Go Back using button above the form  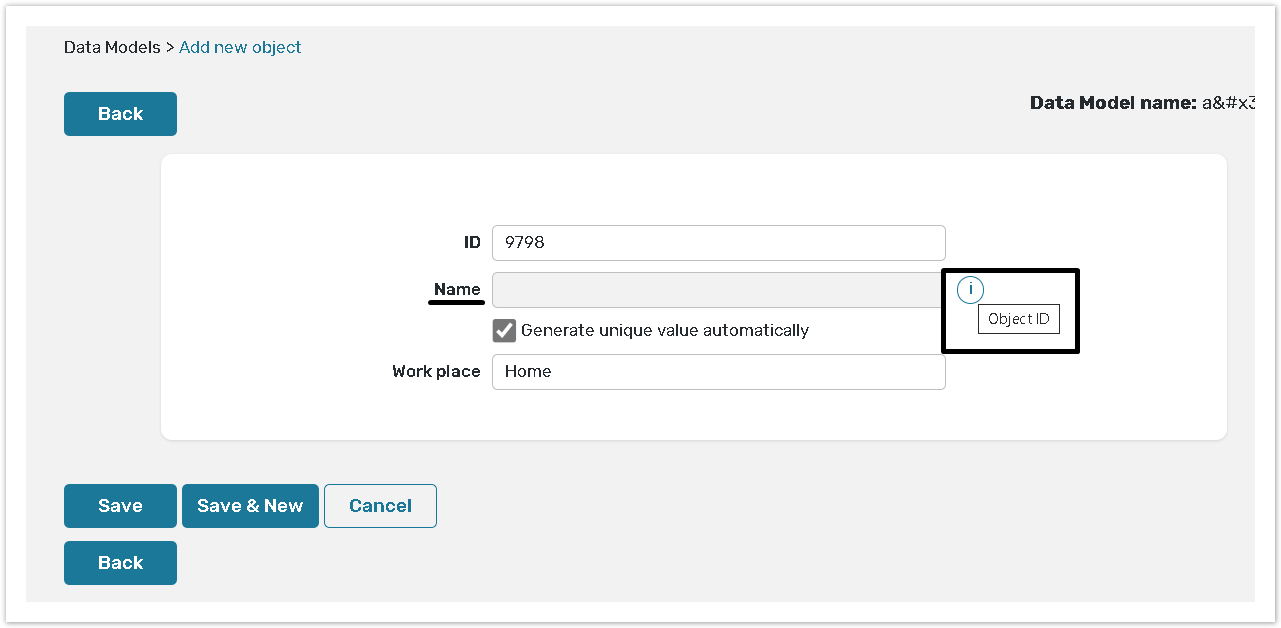pos(120,114)
